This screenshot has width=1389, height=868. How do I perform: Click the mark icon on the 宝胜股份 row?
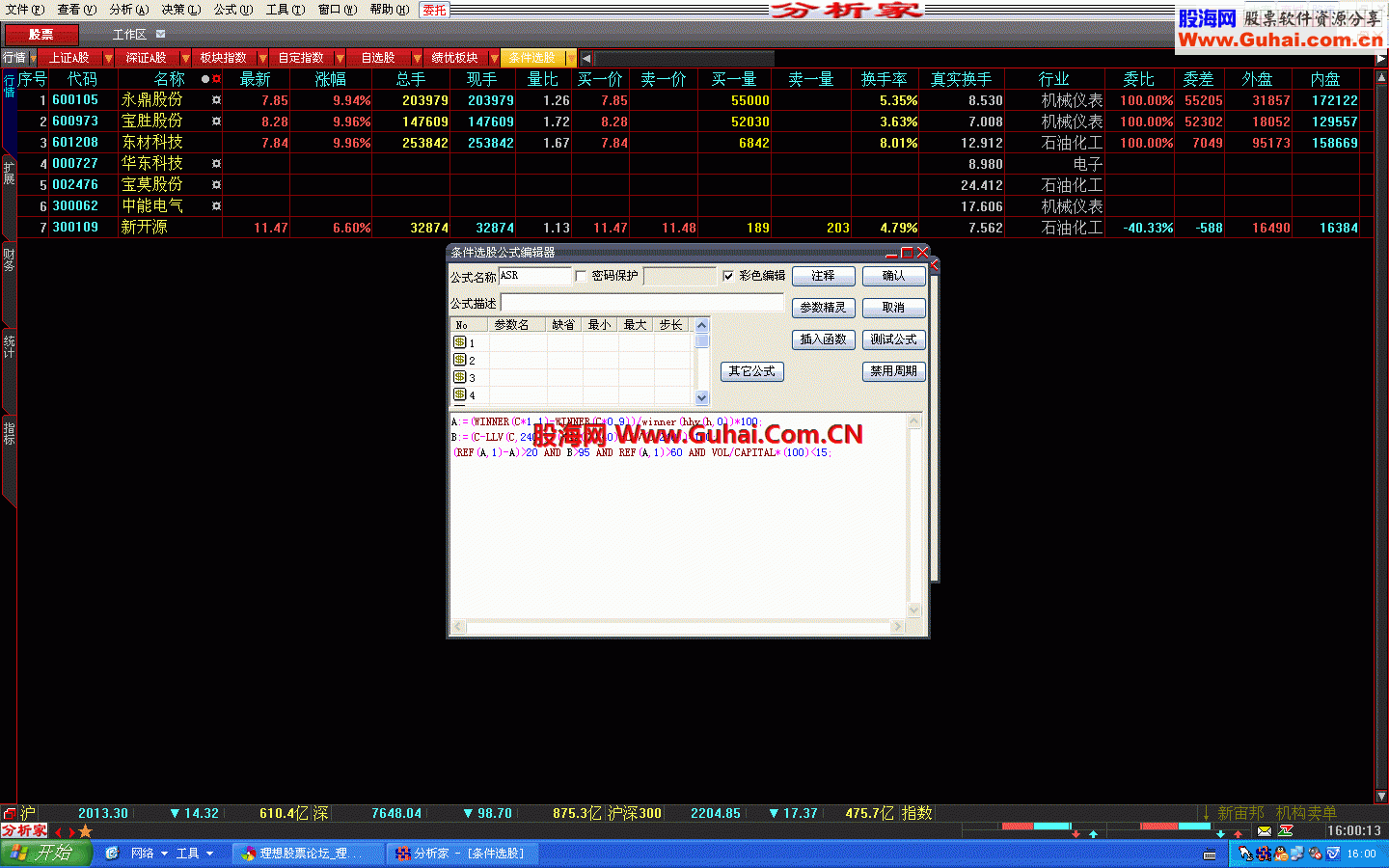(x=216, y=122)
